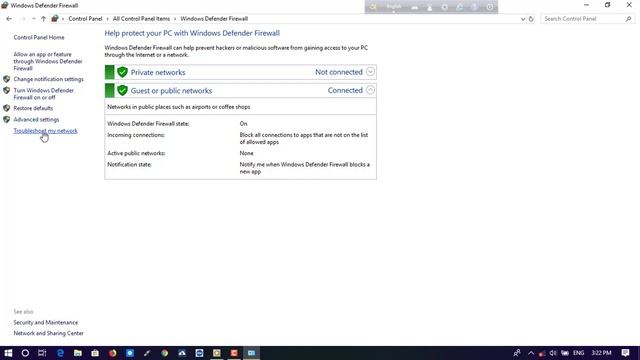Click ENG language indicator in tray
Image resolution: width=640 pixels, height=360 pixels.
(x=579, y=353)
